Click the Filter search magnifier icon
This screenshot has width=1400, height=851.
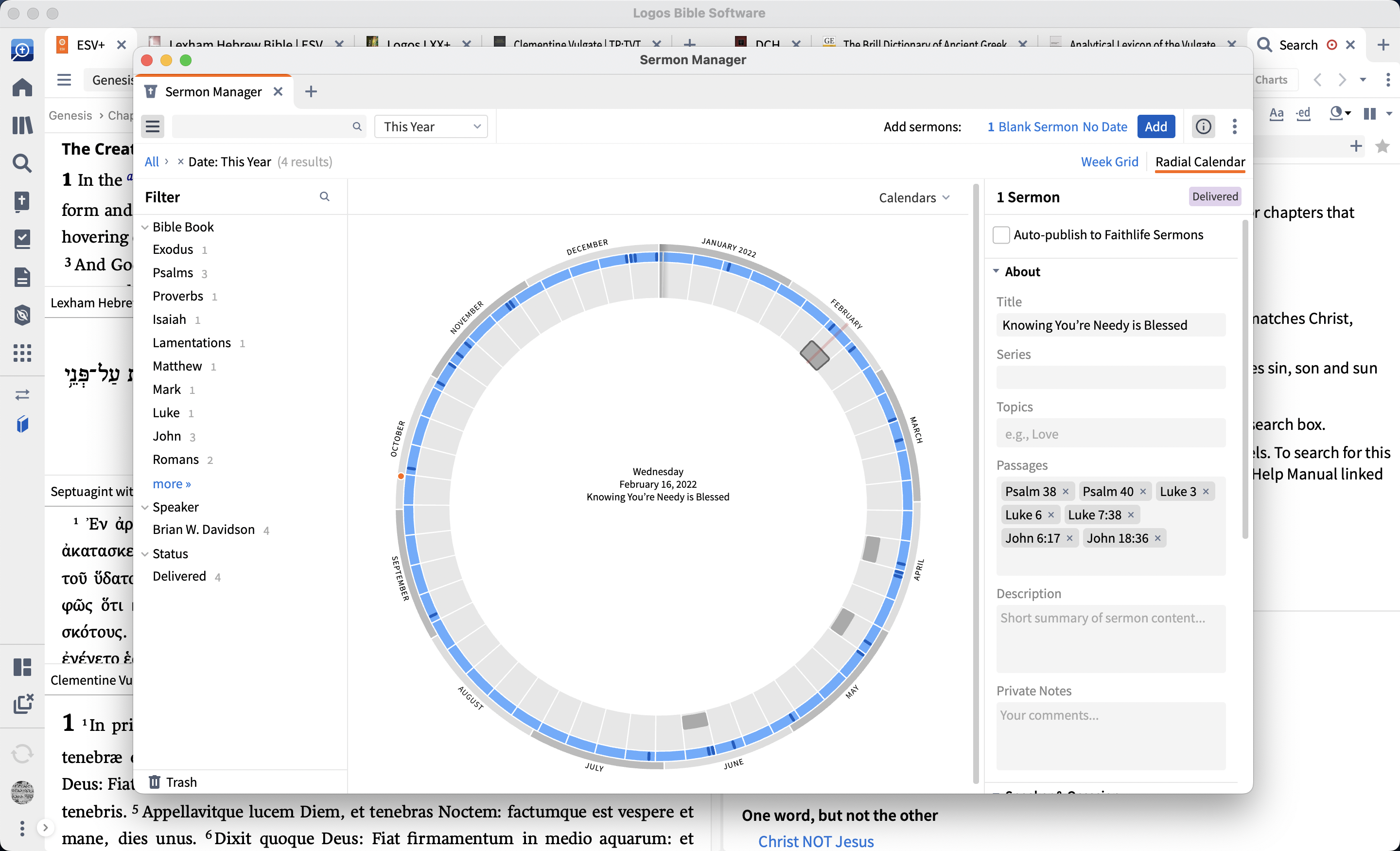click(x=324, y=196)
